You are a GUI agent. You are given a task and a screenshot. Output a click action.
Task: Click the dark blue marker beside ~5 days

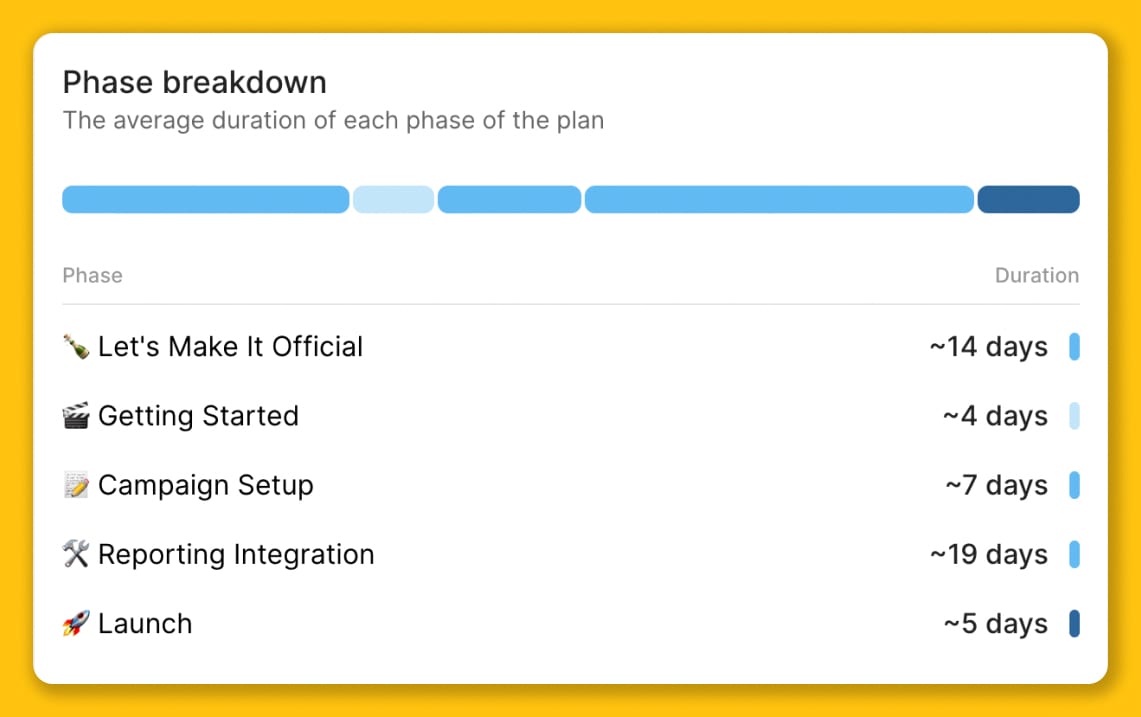click(x=1074, y=623)
